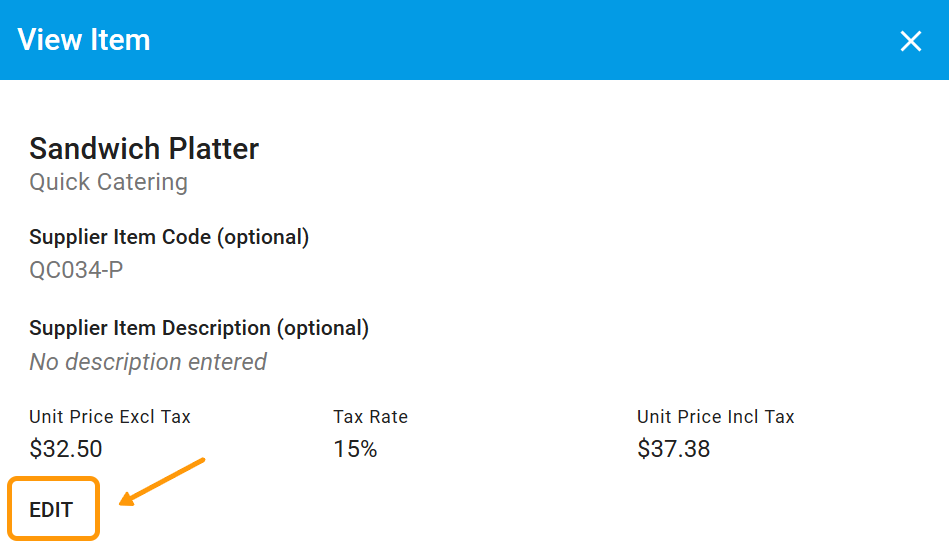Select the $32.50 price value

click(x=66, y=449)
